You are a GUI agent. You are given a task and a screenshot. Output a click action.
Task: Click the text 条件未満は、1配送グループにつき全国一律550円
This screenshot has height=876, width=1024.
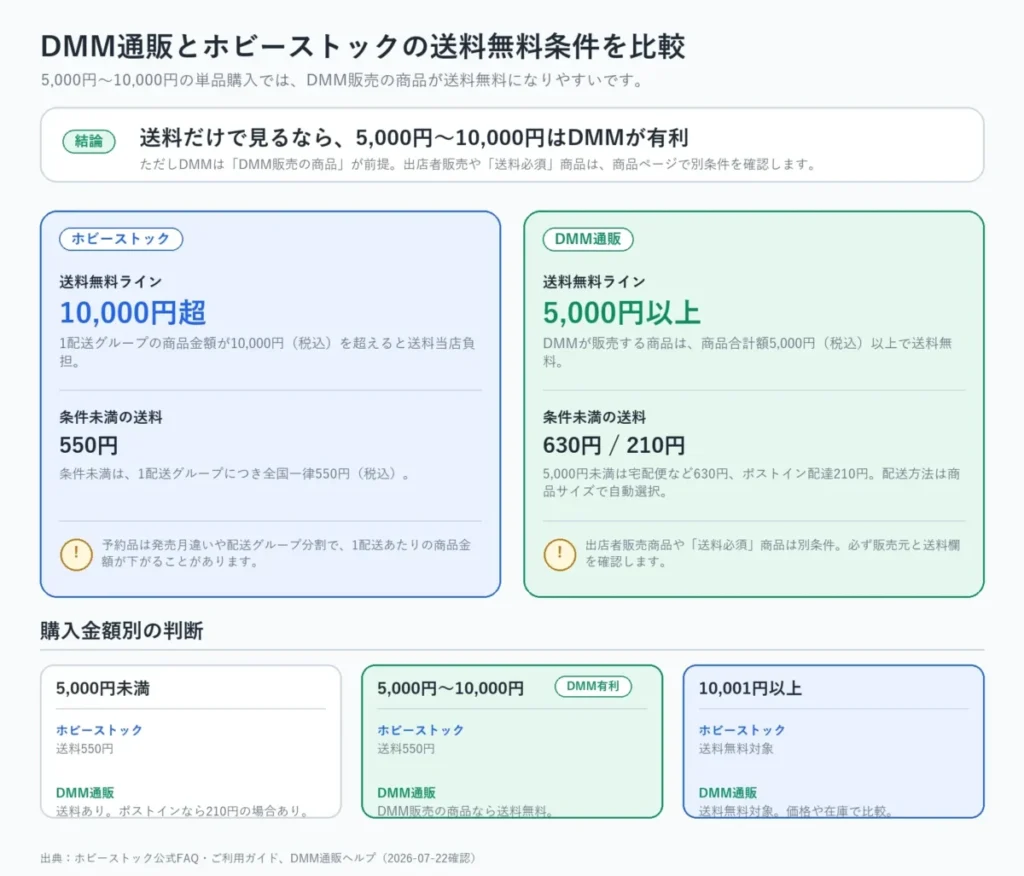tap(237, 474)
